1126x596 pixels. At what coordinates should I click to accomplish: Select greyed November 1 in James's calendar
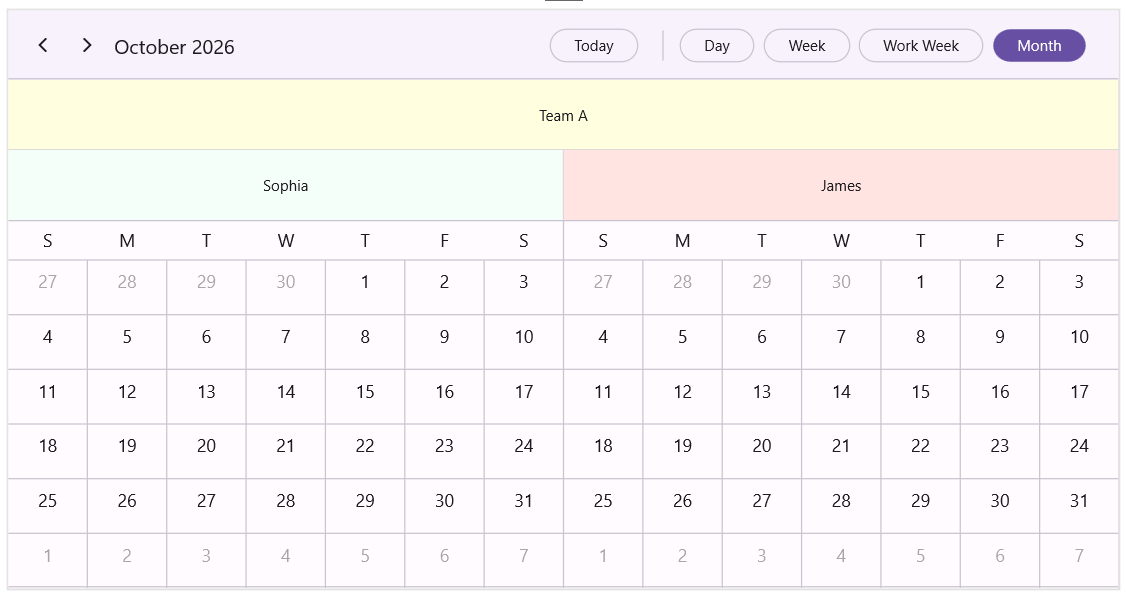603,560
